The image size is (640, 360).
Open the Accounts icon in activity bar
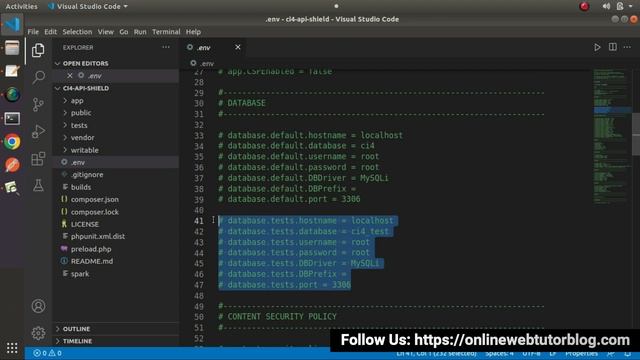[x=38, y=306]
